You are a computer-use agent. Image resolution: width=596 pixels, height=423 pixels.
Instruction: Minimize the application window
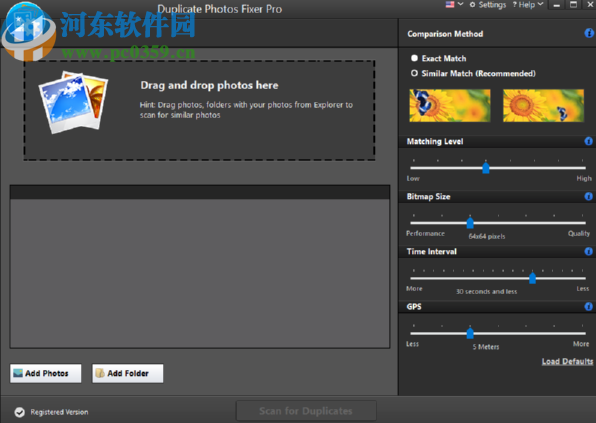point(556,5)
